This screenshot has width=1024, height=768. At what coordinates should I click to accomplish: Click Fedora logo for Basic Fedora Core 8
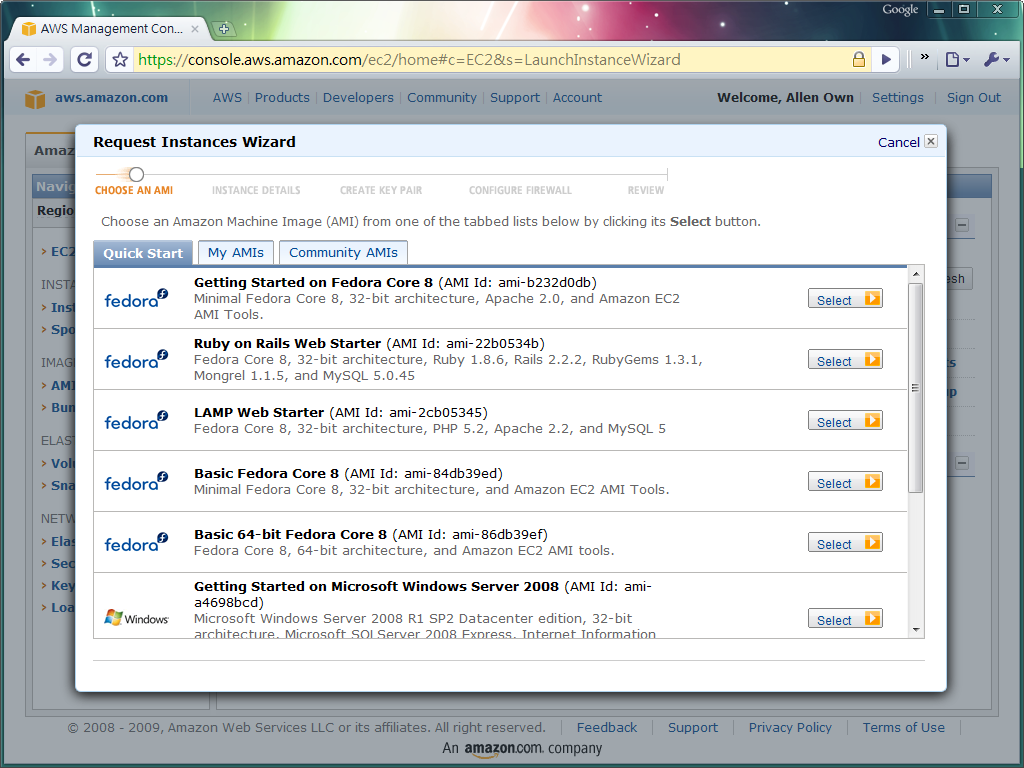point(136,482)
